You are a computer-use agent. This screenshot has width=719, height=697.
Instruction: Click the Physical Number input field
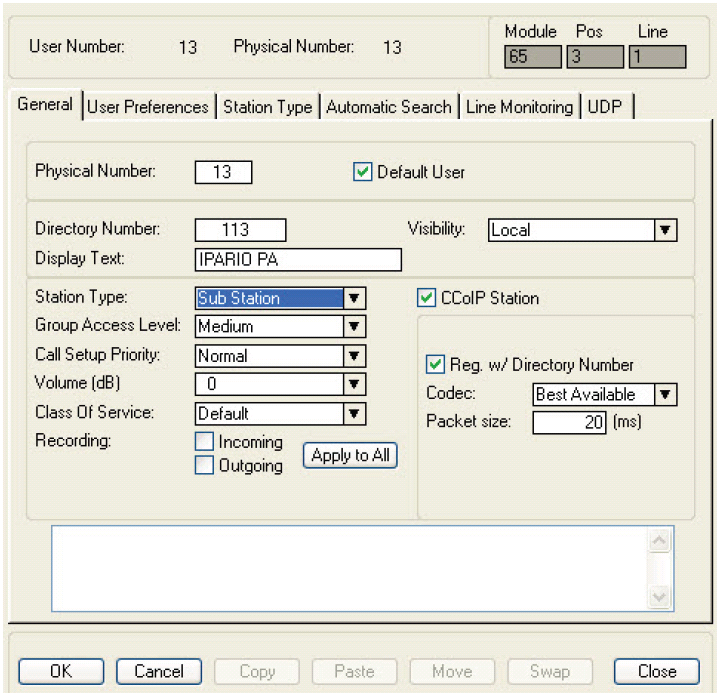tap(223, 172)
